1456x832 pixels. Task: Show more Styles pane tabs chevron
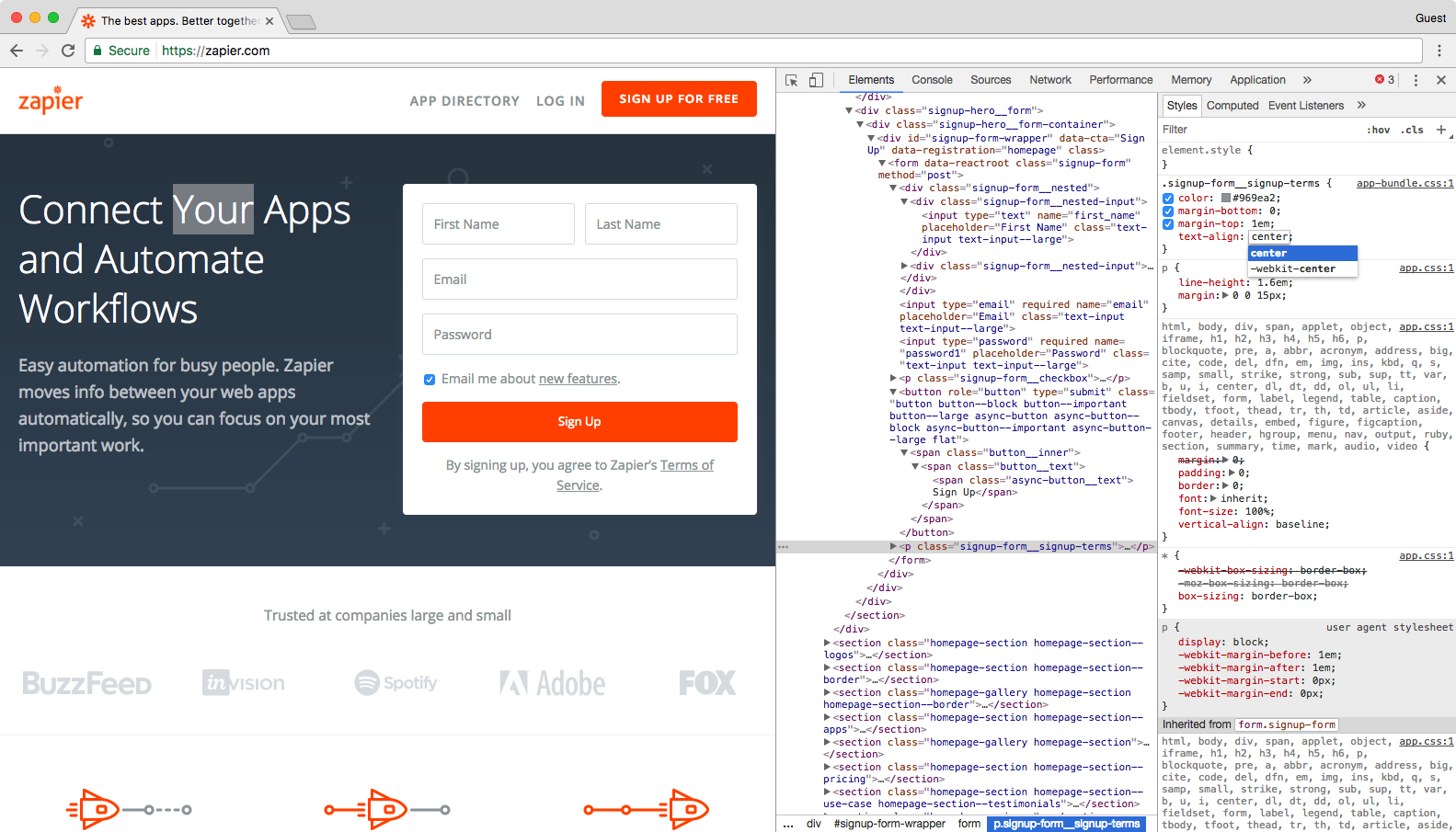(x=1361, y=105)
